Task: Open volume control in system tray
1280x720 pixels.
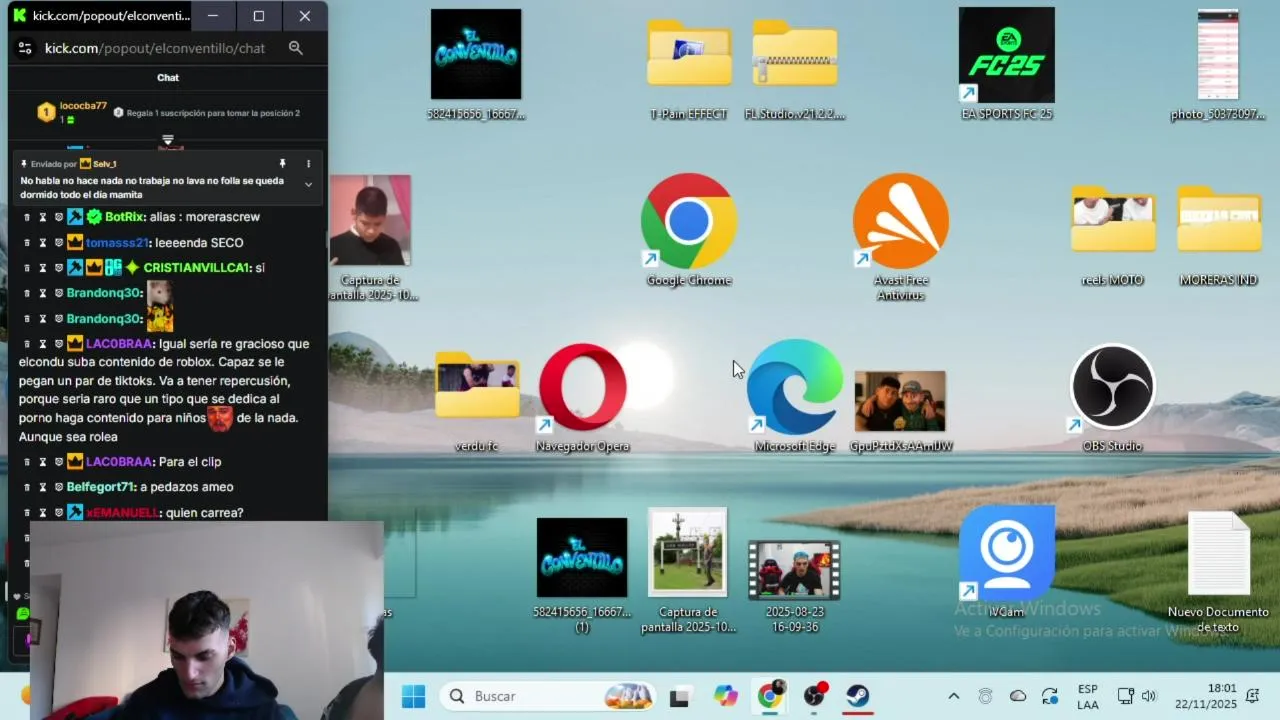Action: click(1149, 696)
